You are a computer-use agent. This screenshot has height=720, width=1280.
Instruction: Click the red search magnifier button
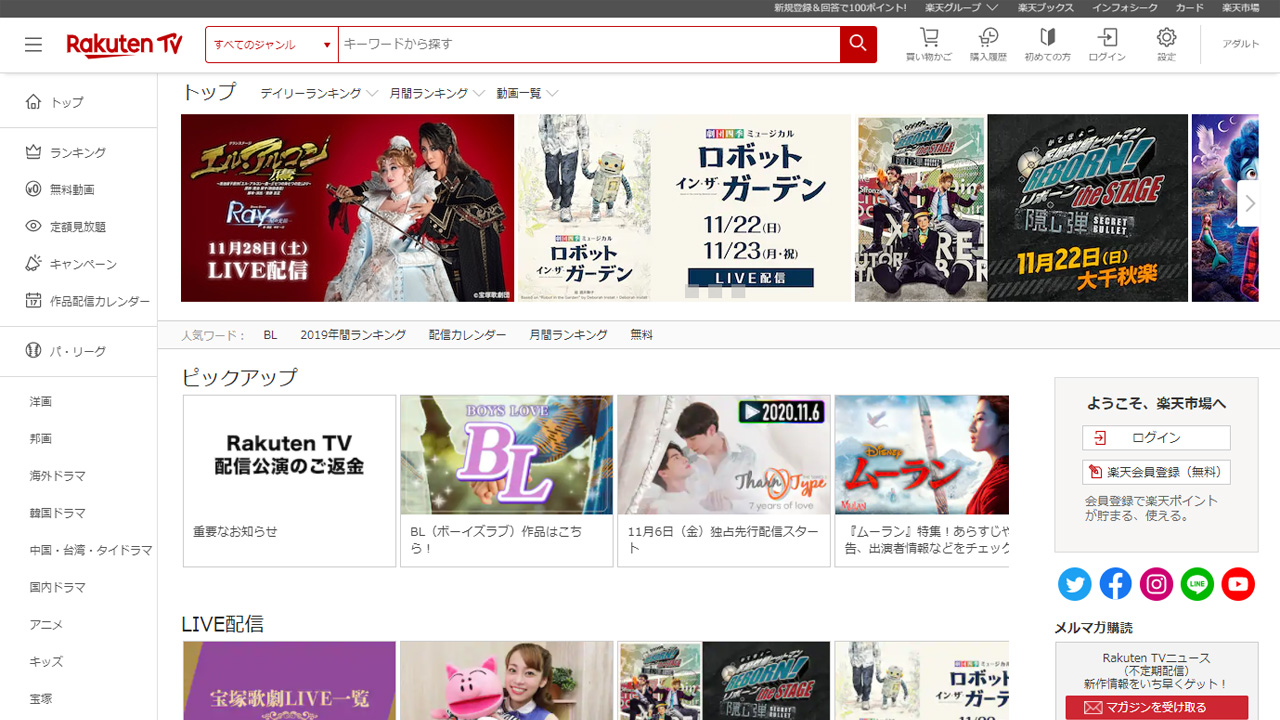(858, 44)
